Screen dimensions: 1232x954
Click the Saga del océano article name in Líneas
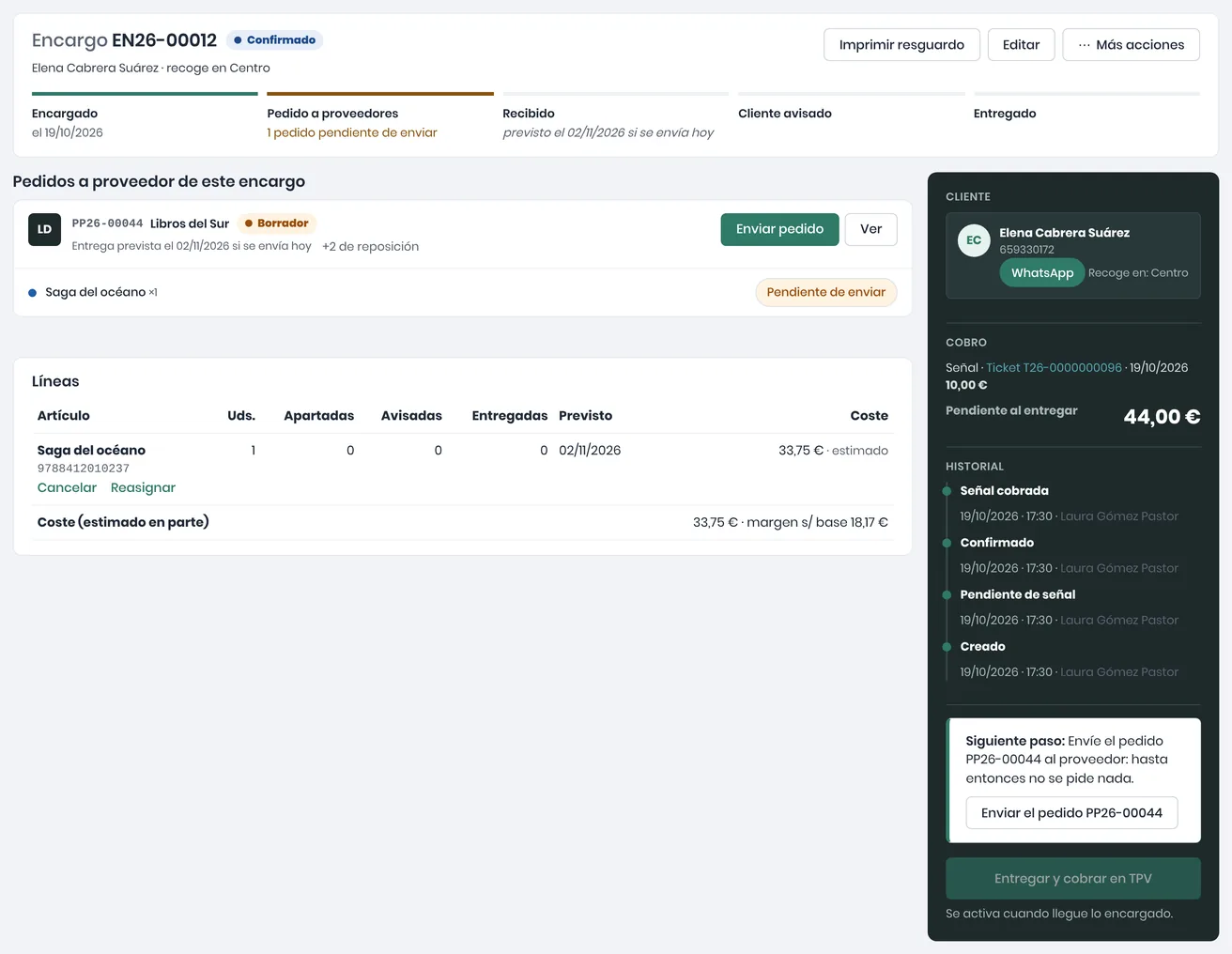pyautogui.click(x=91, y=451)
